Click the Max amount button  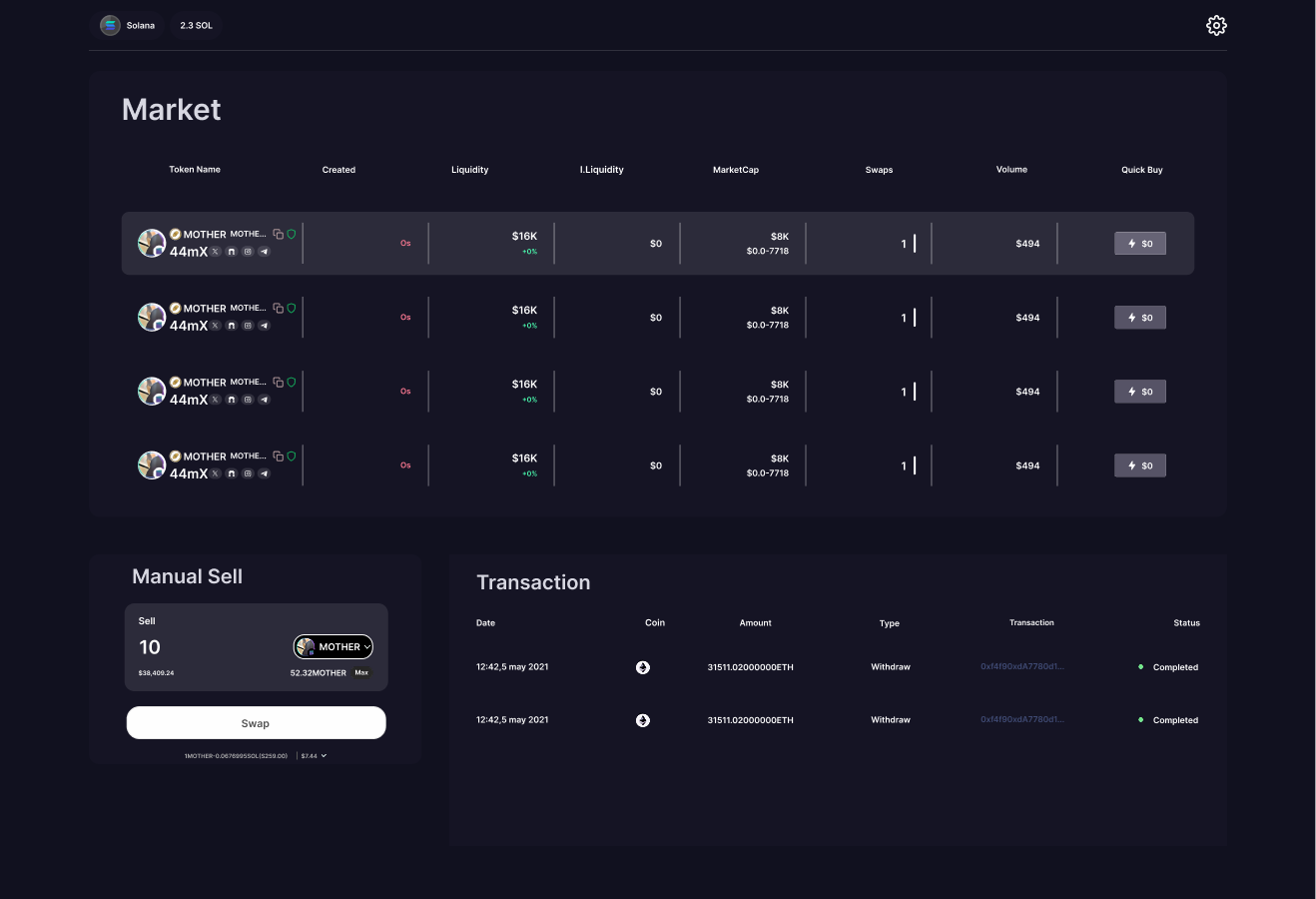pos(361,672)
